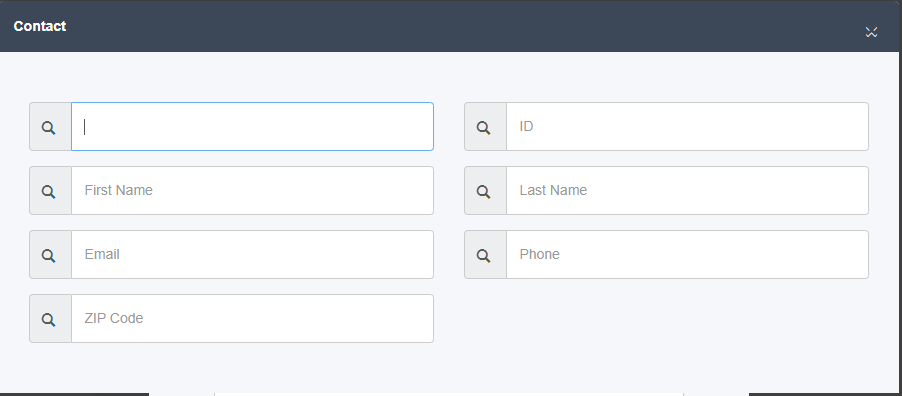The height and width of the screenshot is (396, 902).
Task: Click the search icon beside Email field
Action: point(49,255)
